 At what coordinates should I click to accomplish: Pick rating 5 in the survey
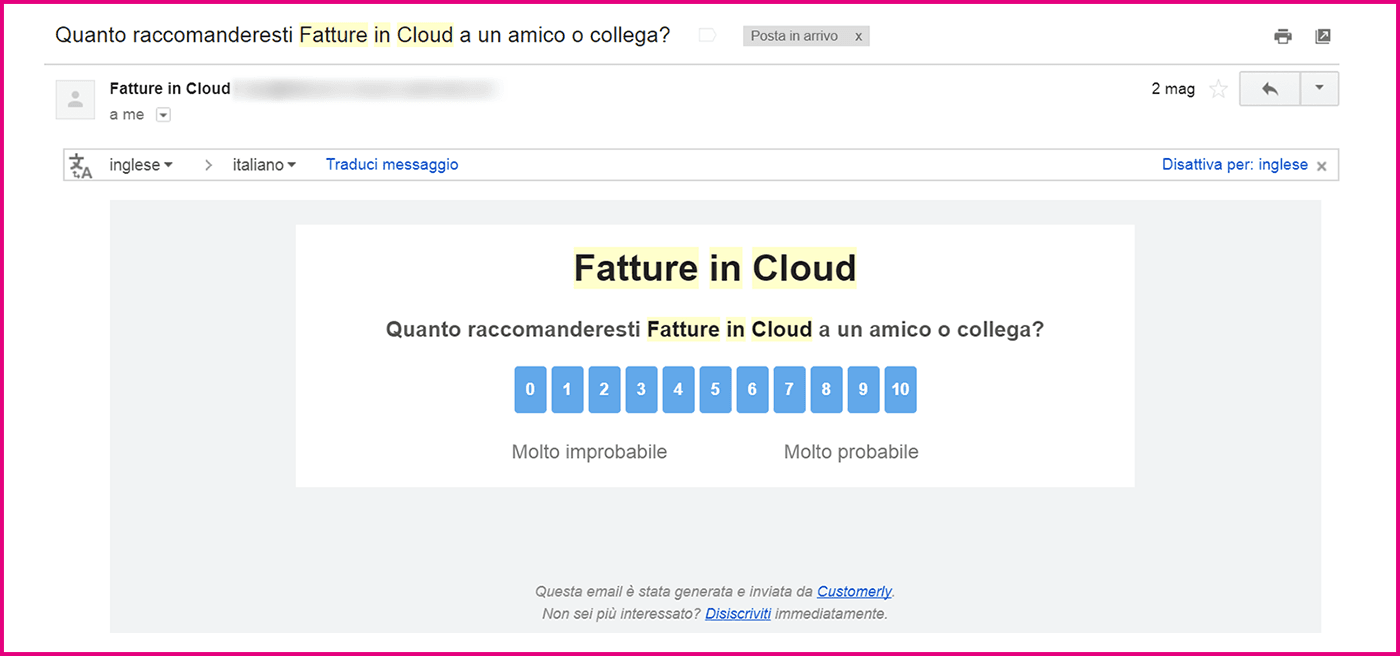pyautogui.click(x=715, y=389)
